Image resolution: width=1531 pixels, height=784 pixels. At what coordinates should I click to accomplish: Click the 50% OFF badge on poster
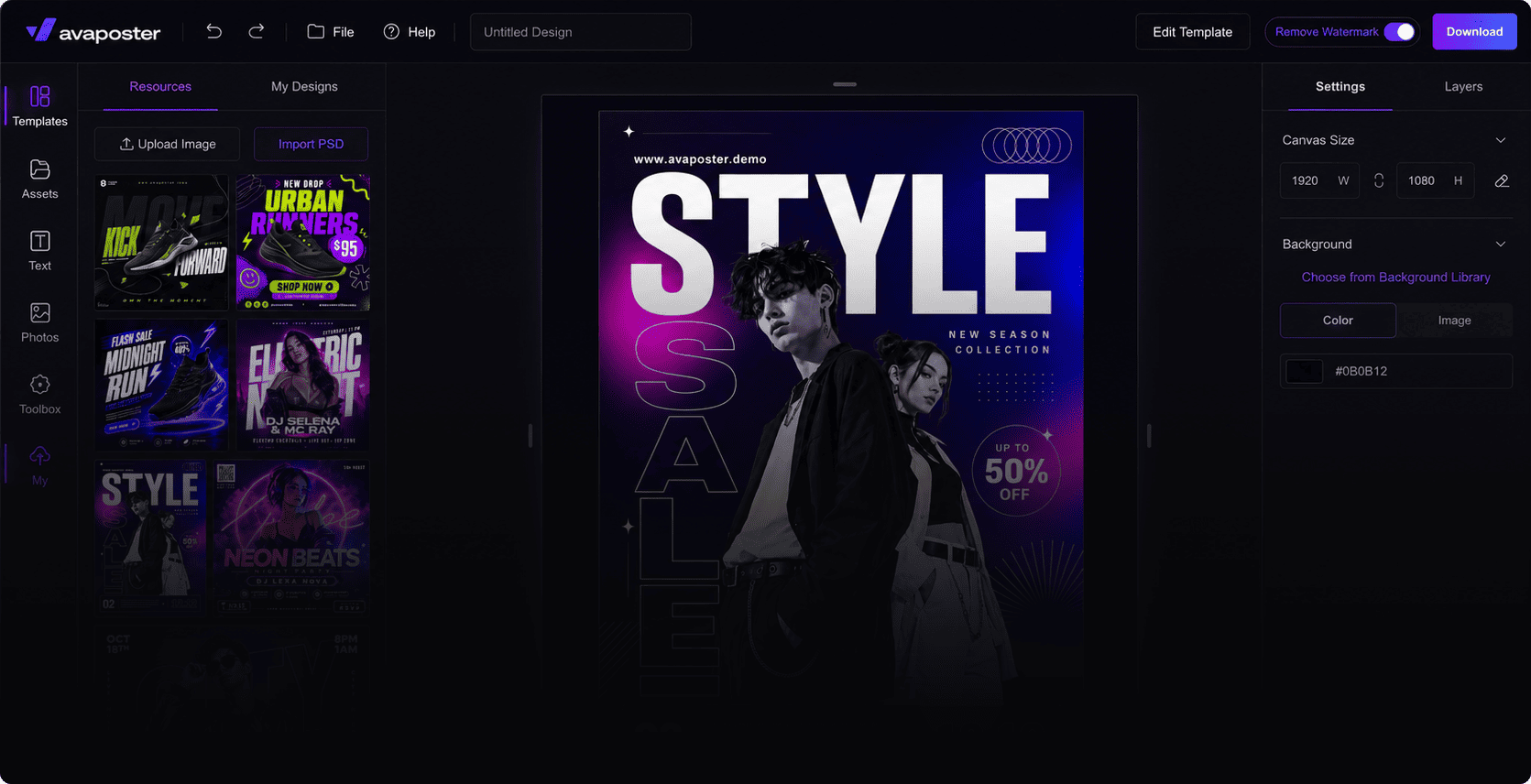click(1016, 471)
